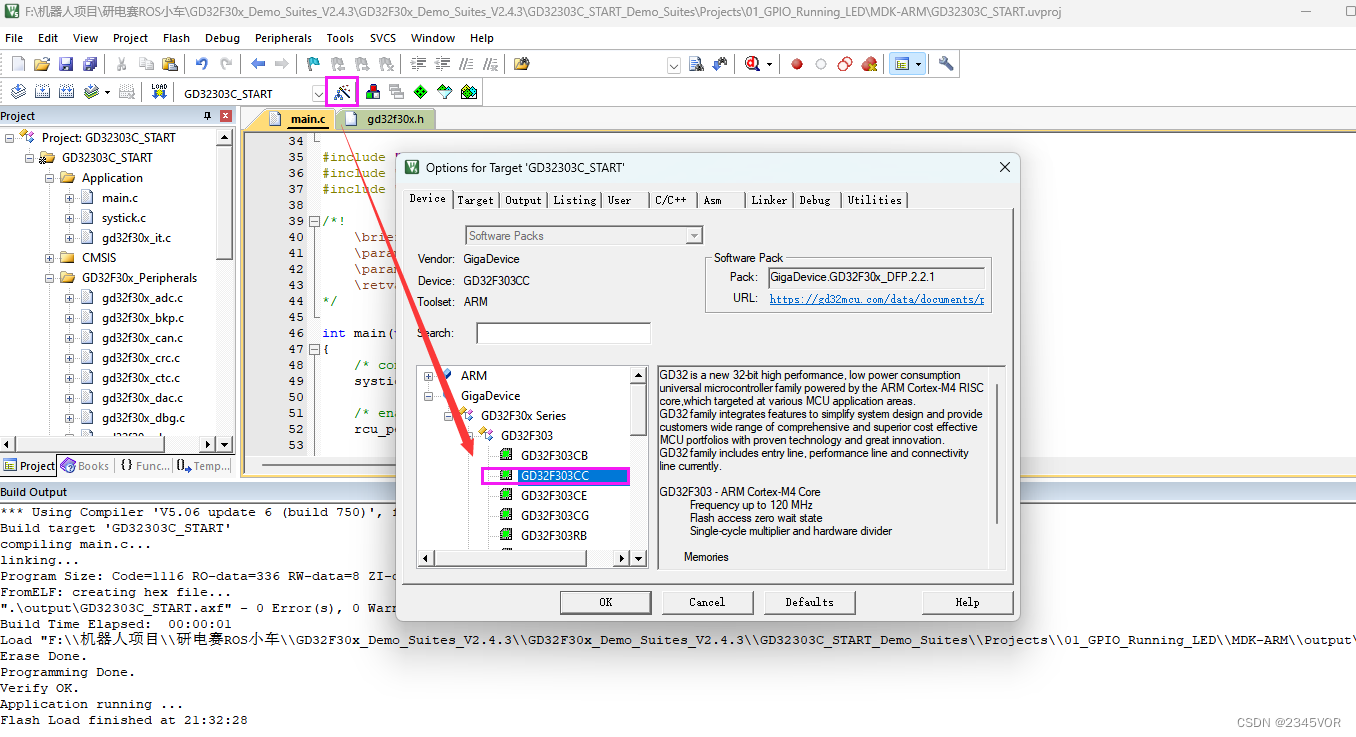Click the Open file icon
1356x737 pixels.
[42, 64]
